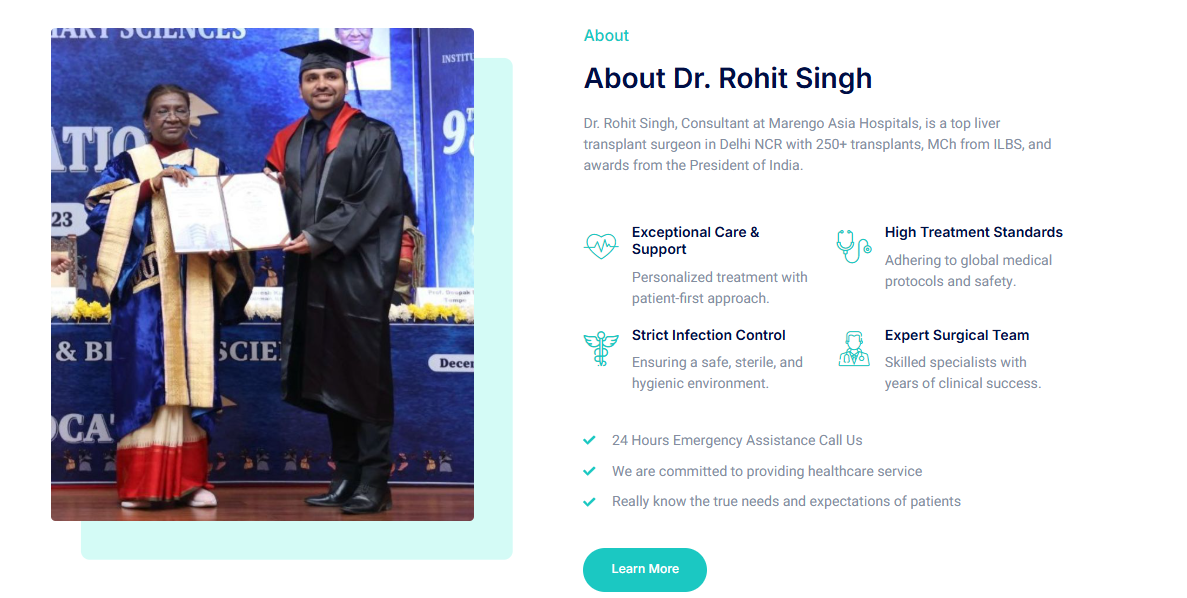
Task: Click the doctor biography paragraph
Action: (x=817, y=144)
